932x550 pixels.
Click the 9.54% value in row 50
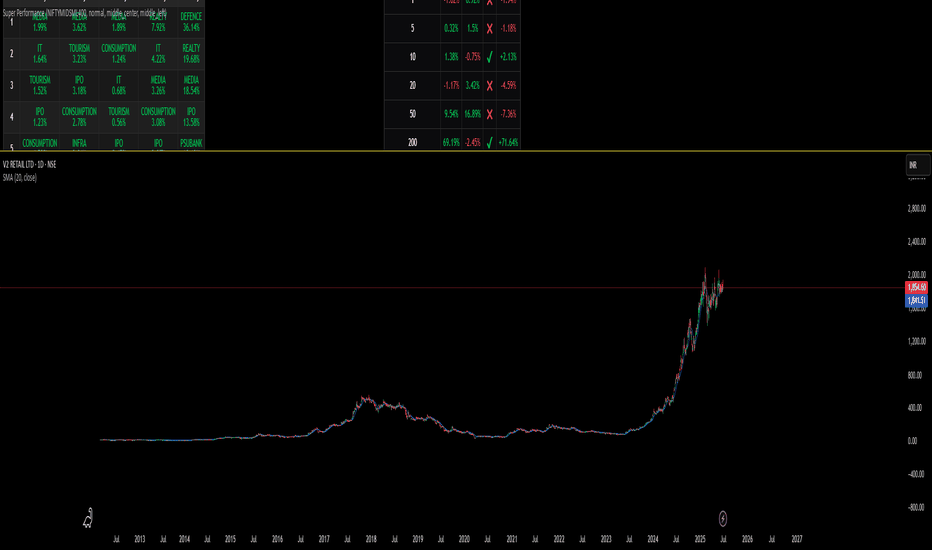(451, 114)
